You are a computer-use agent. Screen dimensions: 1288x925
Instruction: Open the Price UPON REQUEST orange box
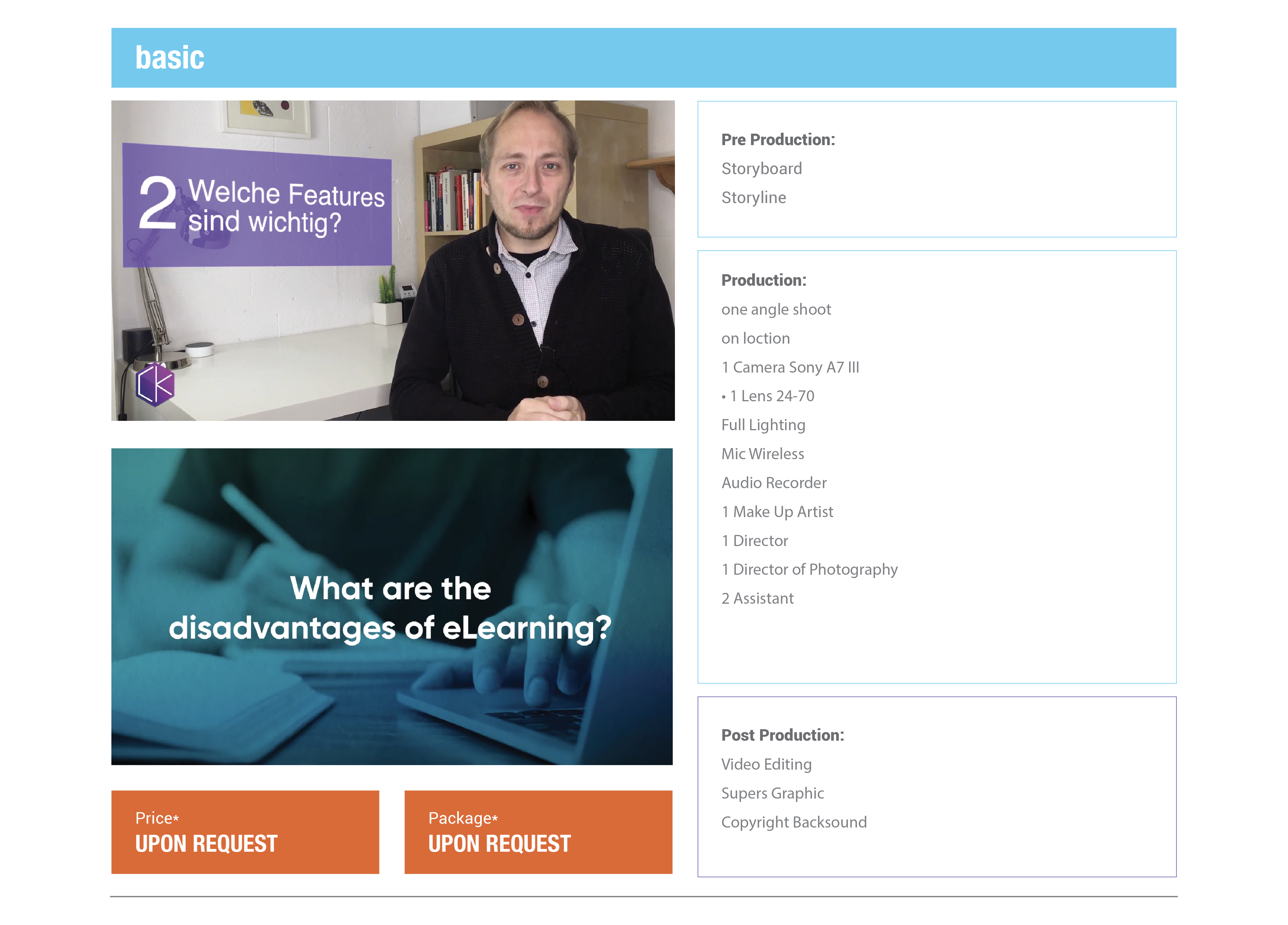pyautogui.click(x=245, y=832)
